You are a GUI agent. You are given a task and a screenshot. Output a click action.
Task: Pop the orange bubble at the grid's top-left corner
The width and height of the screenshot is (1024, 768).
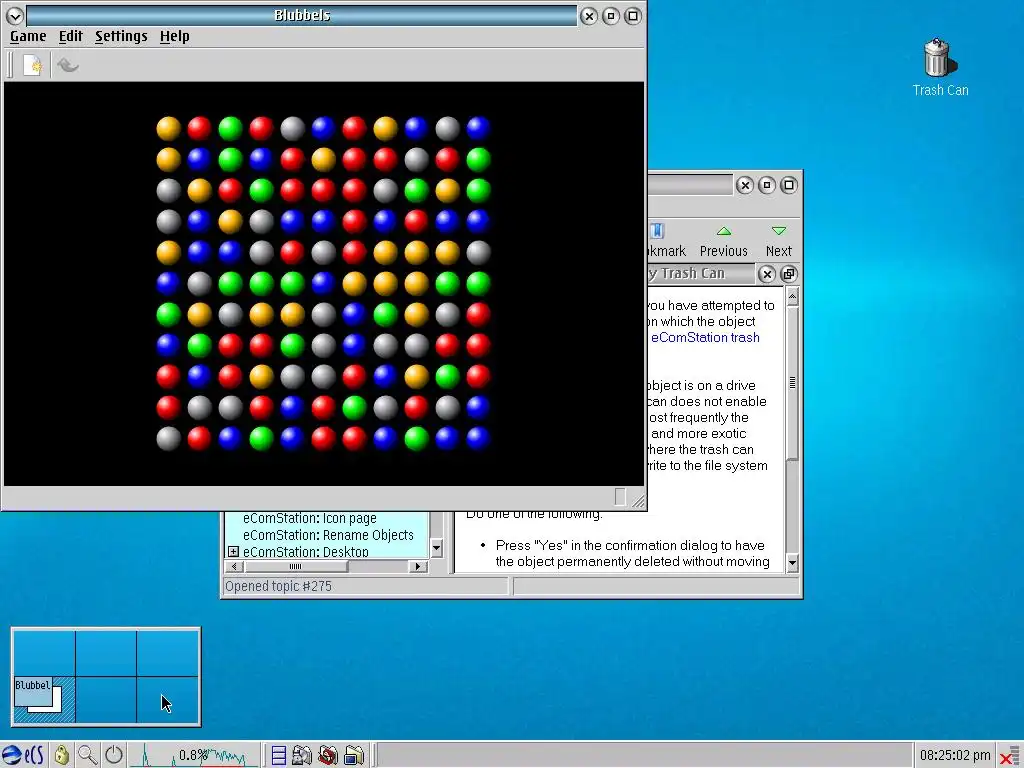point(168,128)
